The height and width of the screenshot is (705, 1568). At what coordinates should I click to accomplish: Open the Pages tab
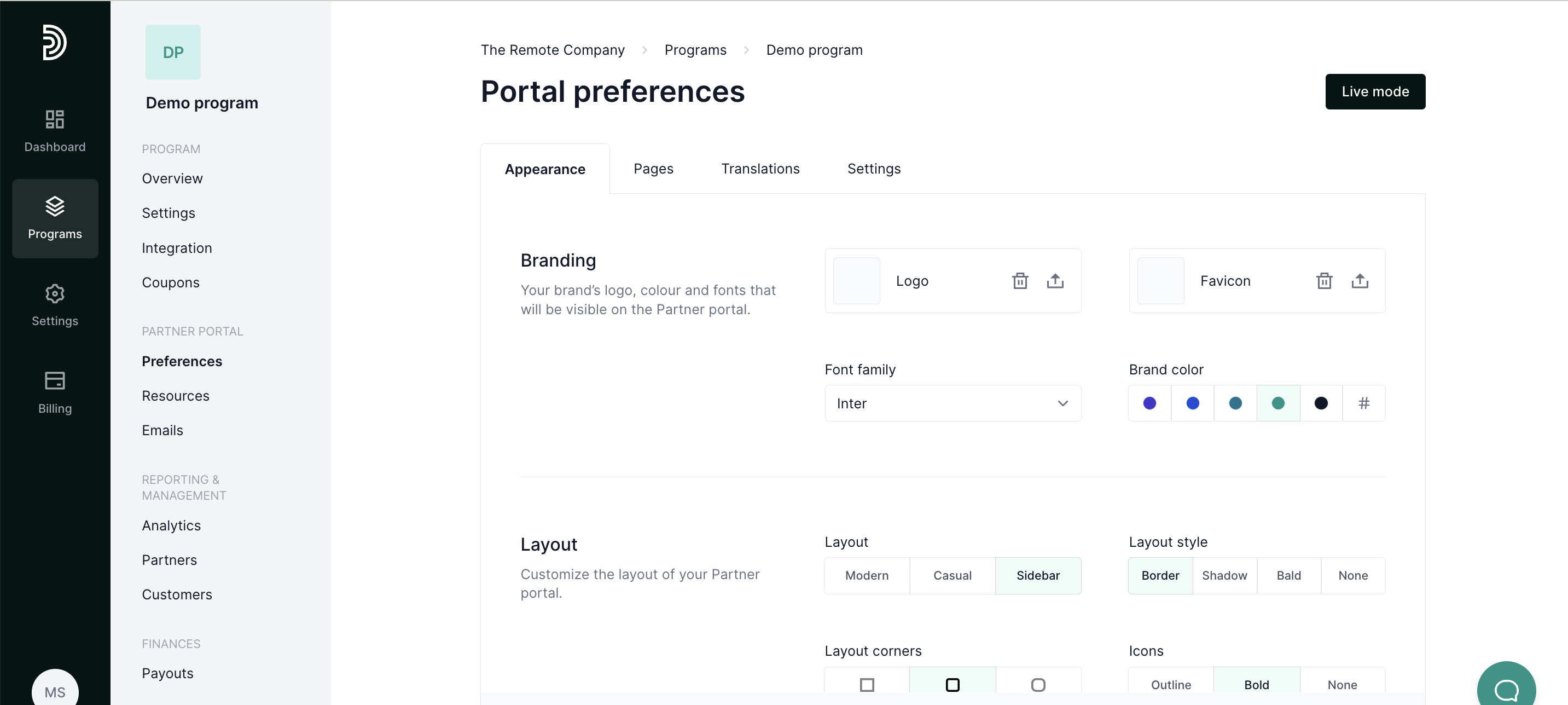click(653, 169)
